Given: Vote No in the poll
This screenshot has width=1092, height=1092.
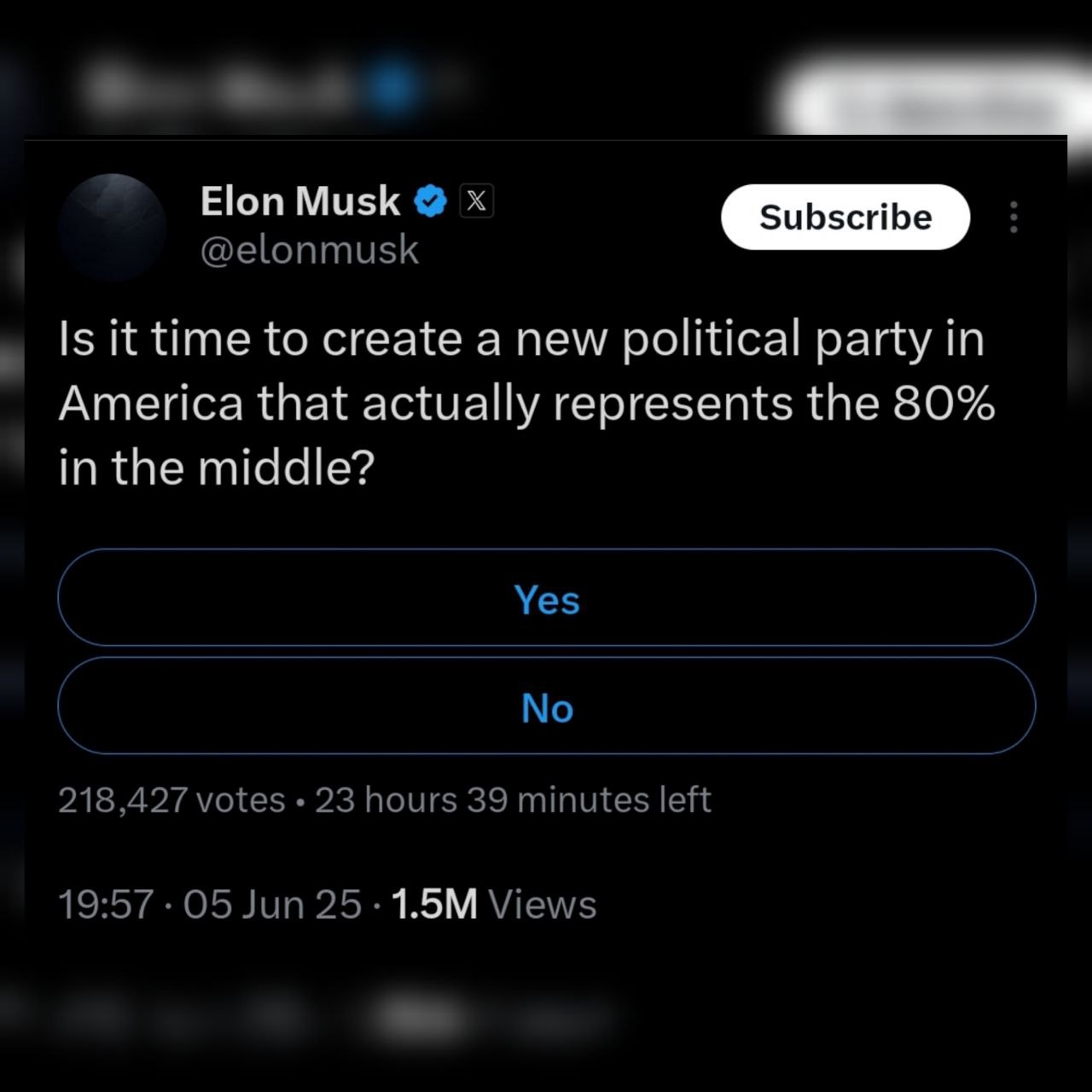Looking at the screenshot, I should (547, 706).
